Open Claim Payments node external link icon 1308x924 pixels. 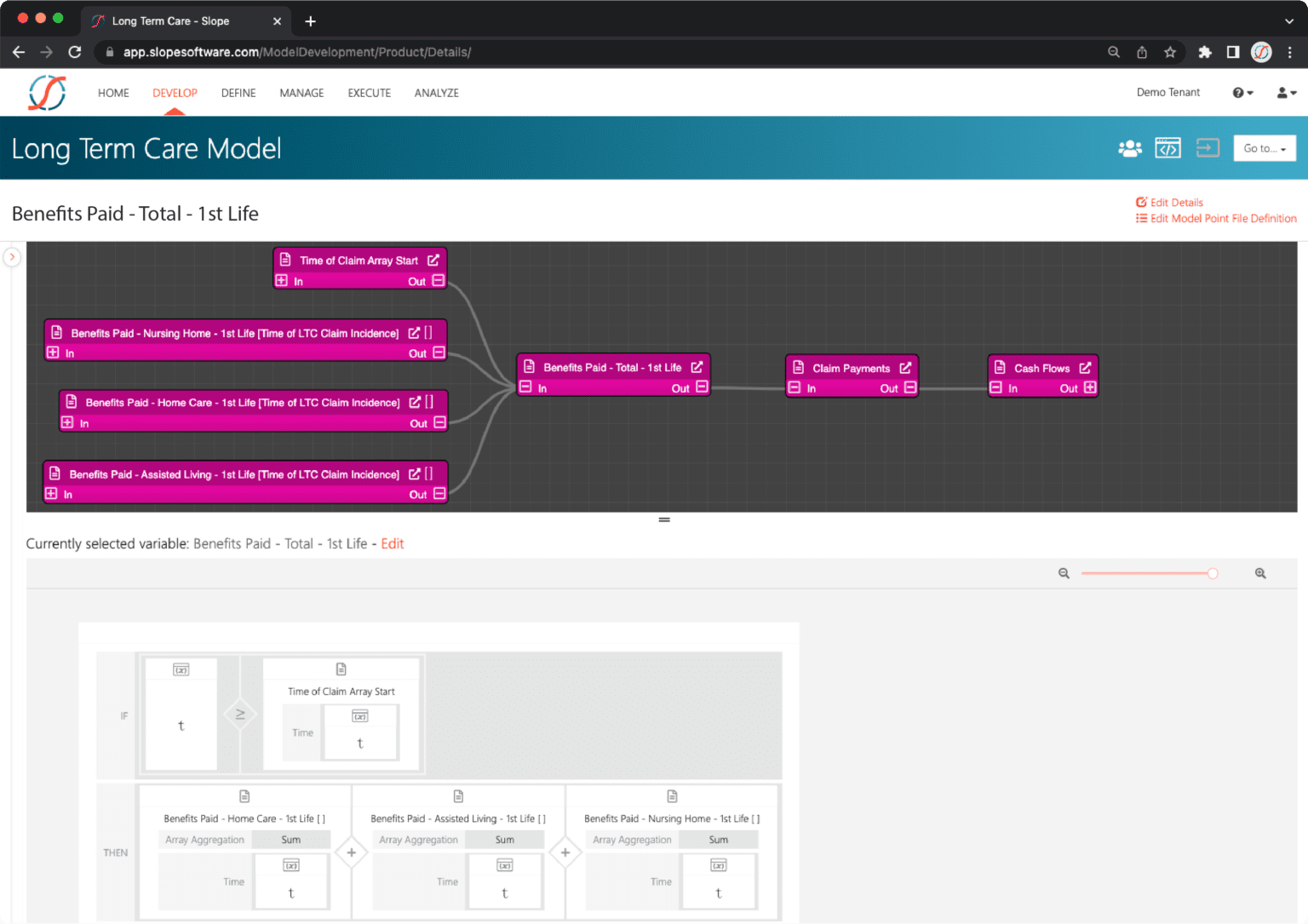click(x=905, y=368)
